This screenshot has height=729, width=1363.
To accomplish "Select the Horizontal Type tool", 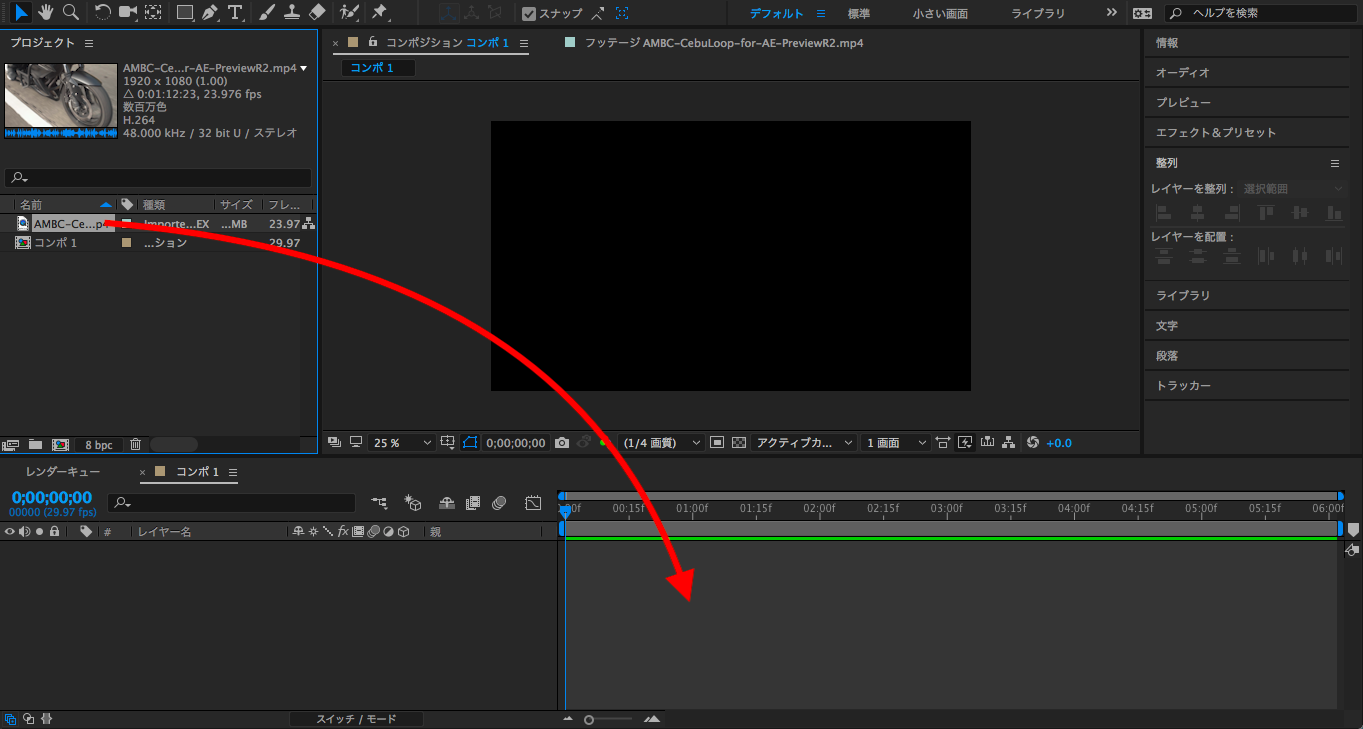I will 235,12.
